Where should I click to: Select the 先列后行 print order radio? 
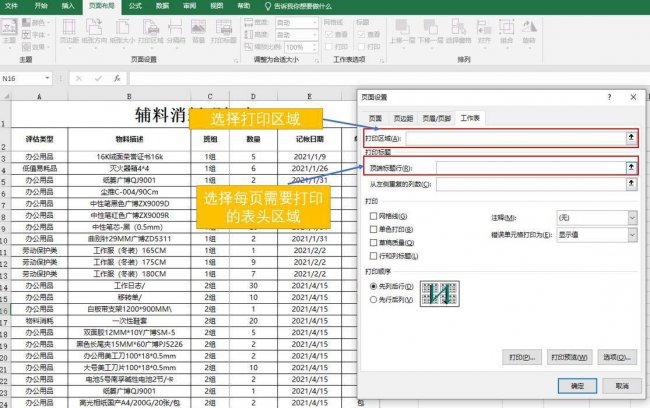[373, 286]
